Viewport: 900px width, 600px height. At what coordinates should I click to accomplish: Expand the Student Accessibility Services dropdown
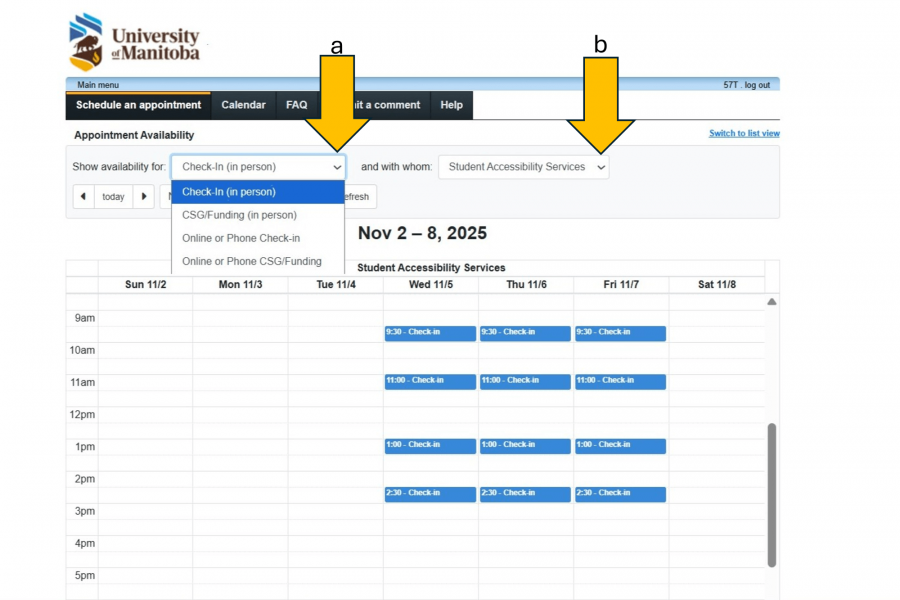point(523,167)
